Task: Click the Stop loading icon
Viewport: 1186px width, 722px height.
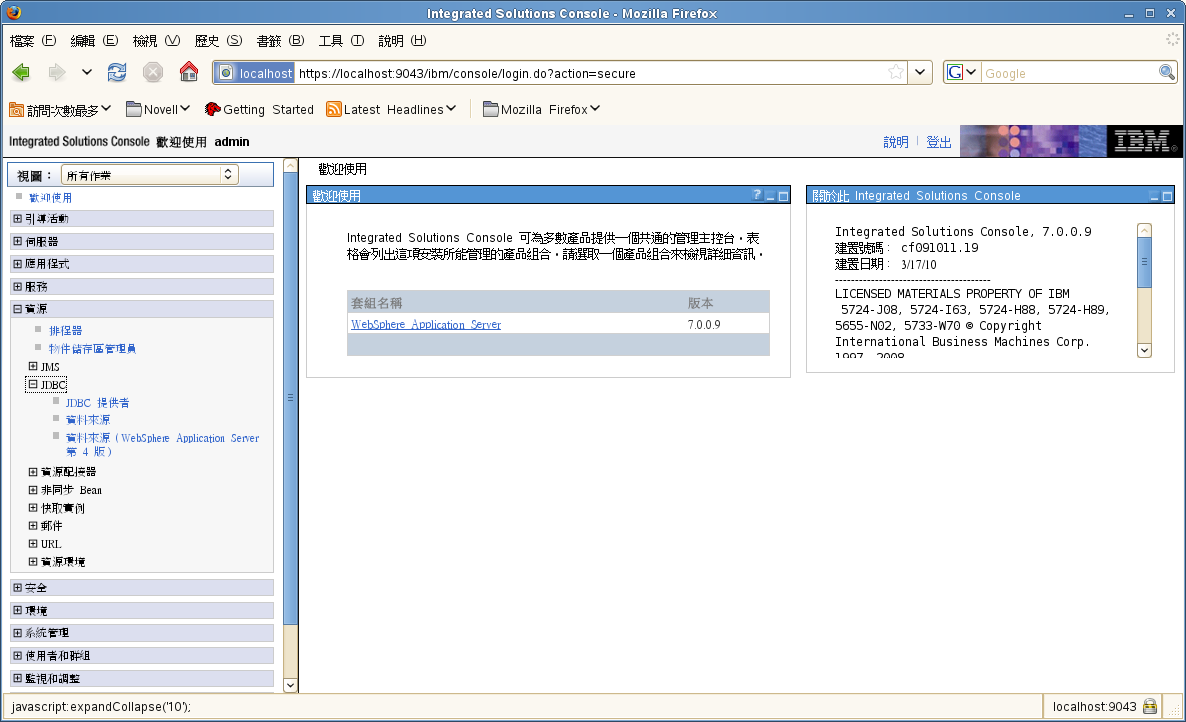Action: tap(153, 73)
